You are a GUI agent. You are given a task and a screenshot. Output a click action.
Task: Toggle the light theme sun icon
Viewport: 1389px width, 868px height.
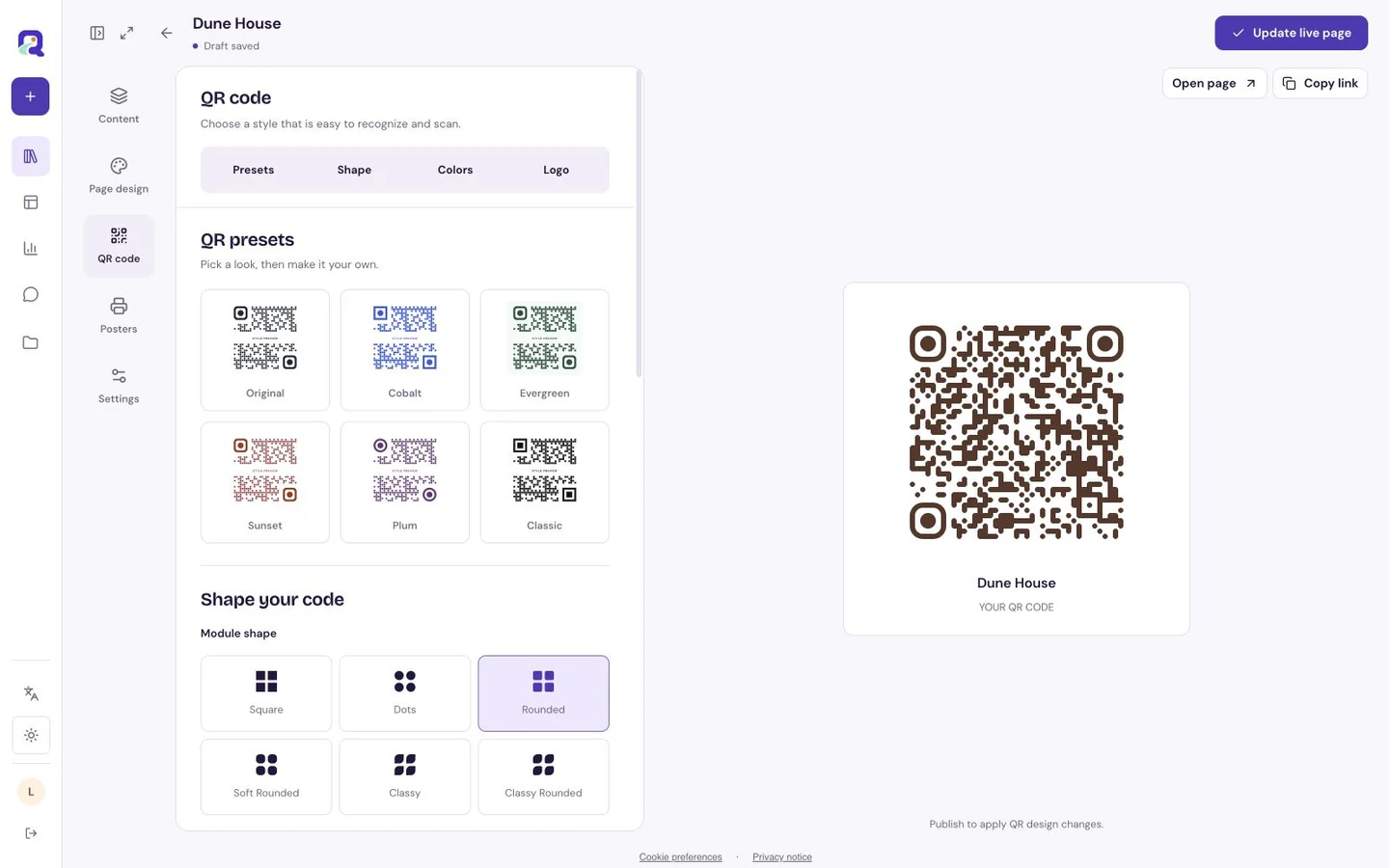click(31, 735)
